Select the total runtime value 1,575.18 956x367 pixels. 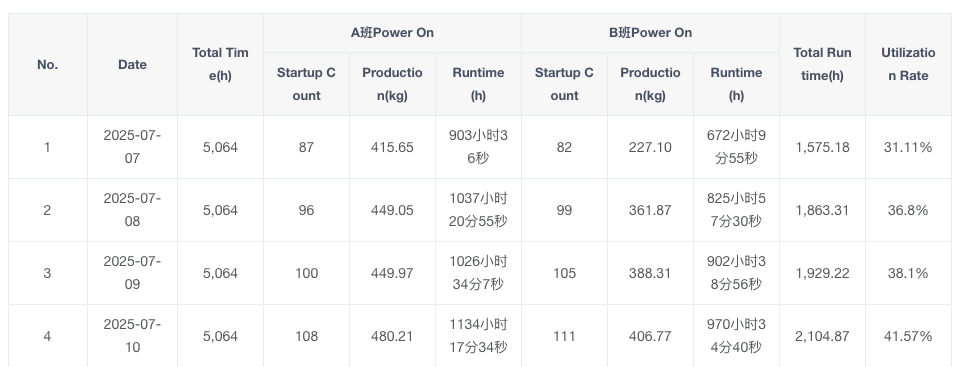pyautogui.click(x=822, y=148)
